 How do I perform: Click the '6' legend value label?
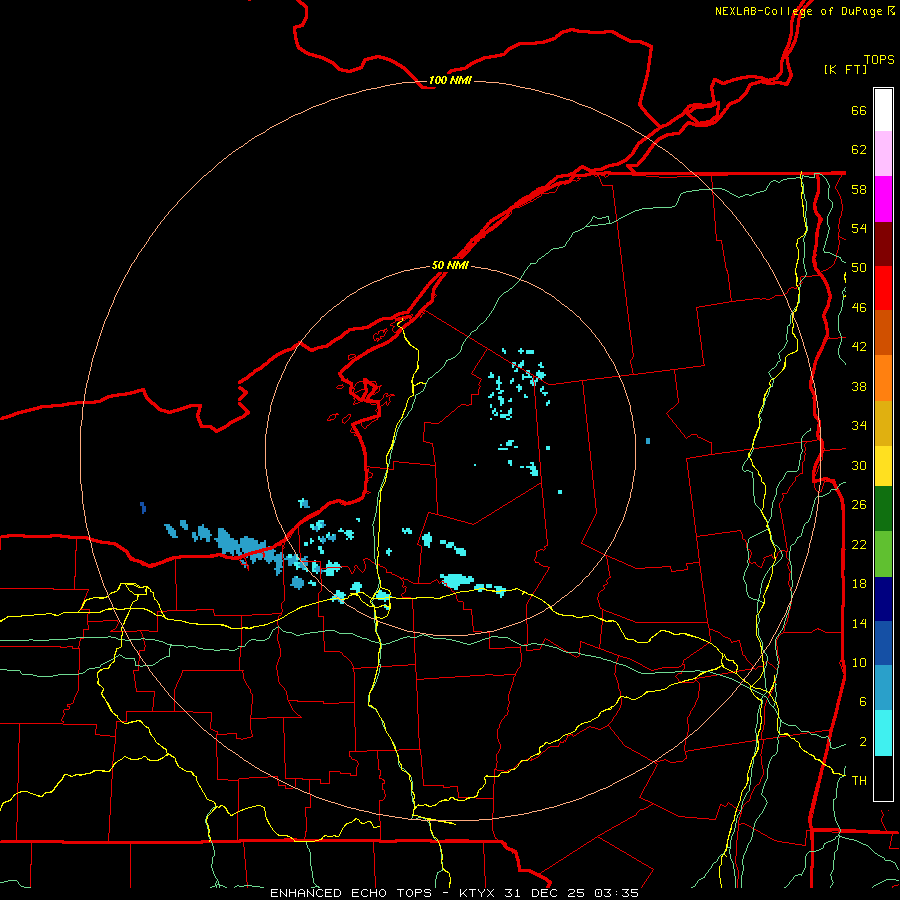point(863,702)
